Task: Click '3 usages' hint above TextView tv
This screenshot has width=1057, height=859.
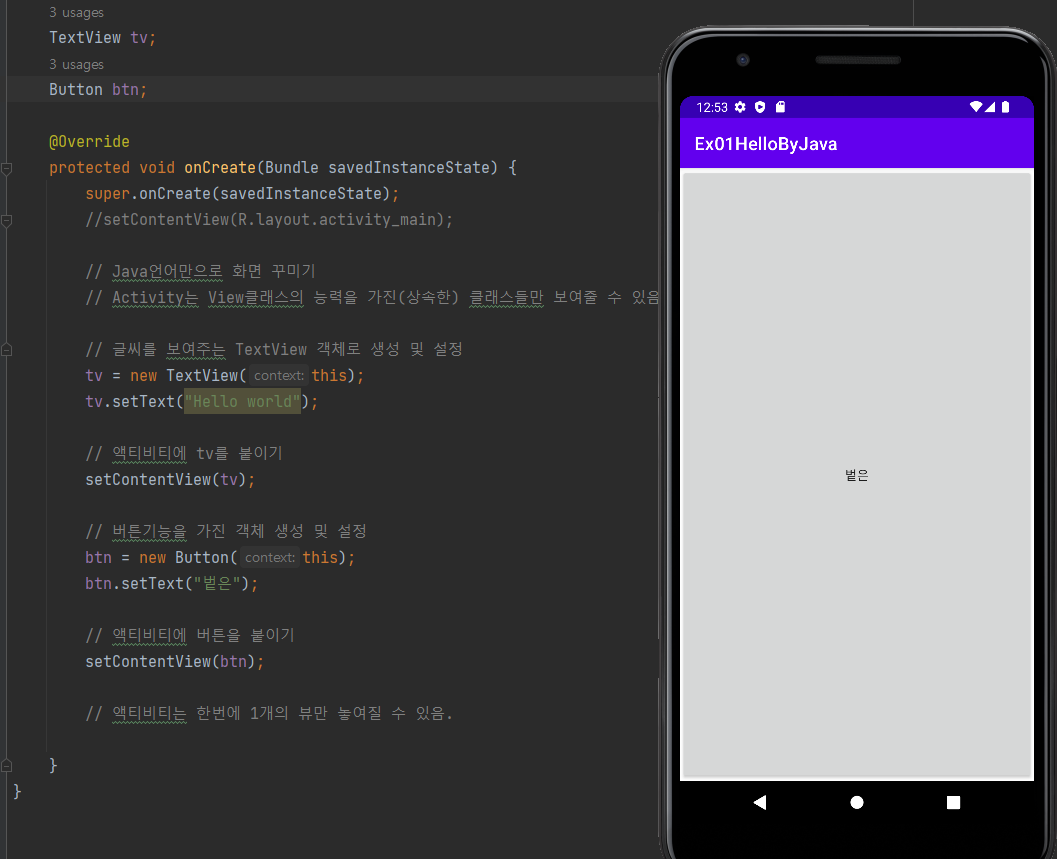Action: pos(76,13)
